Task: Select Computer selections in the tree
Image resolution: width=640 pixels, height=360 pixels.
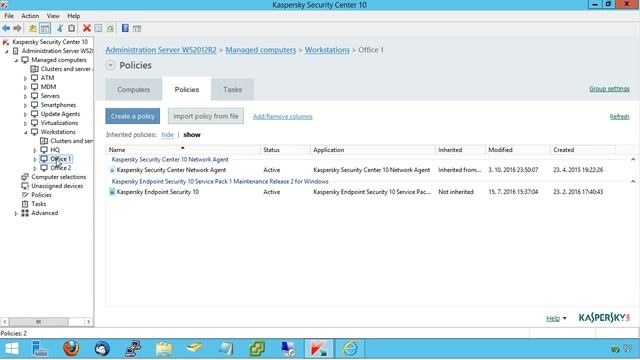Action: pos(59,177)
